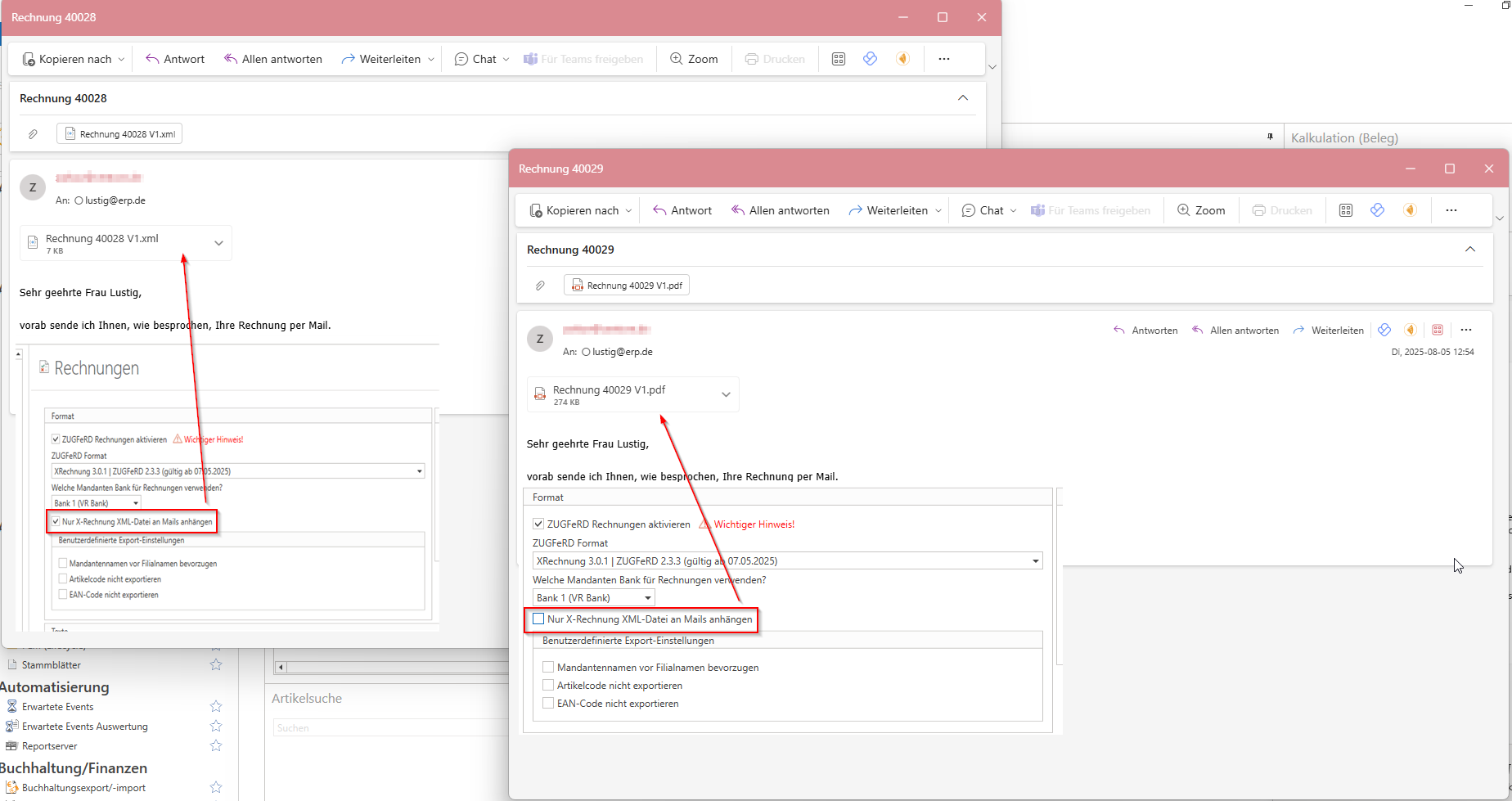Image resolution: width=1512 pixels, height=801 pixels.
Task: Enable 'Nur X-Rechnung XML-Datei an Mails anhängen' in right window
Action: click(x=538, y=619)
